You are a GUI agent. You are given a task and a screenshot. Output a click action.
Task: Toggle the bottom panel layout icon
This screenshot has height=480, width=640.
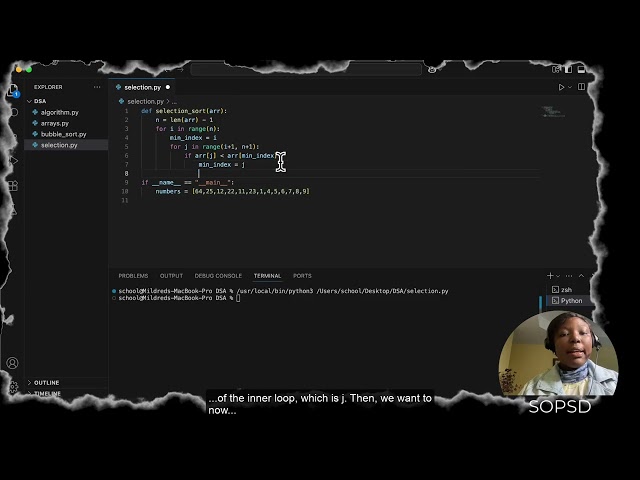581,69
